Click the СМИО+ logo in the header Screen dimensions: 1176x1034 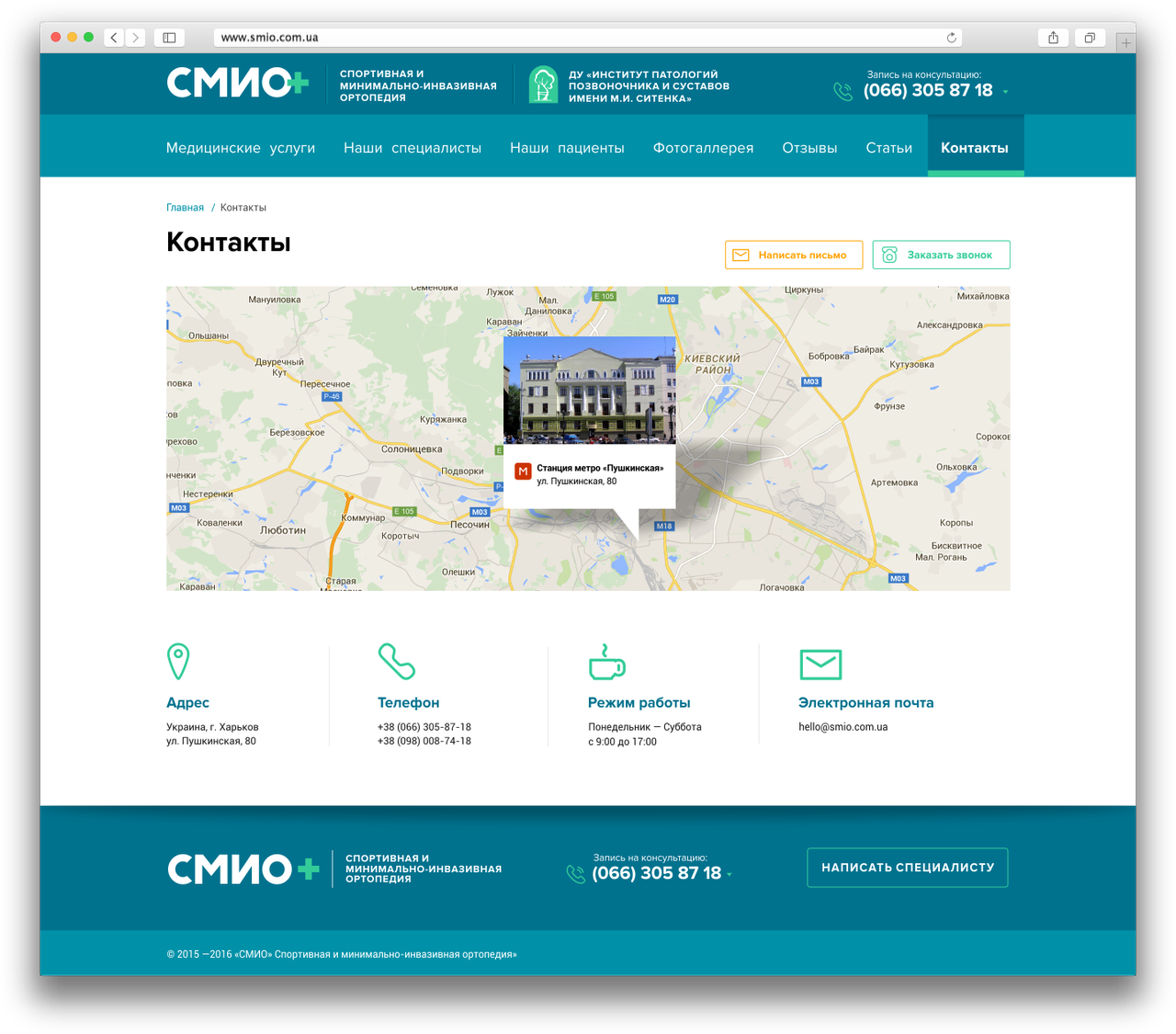pos(238,83)
